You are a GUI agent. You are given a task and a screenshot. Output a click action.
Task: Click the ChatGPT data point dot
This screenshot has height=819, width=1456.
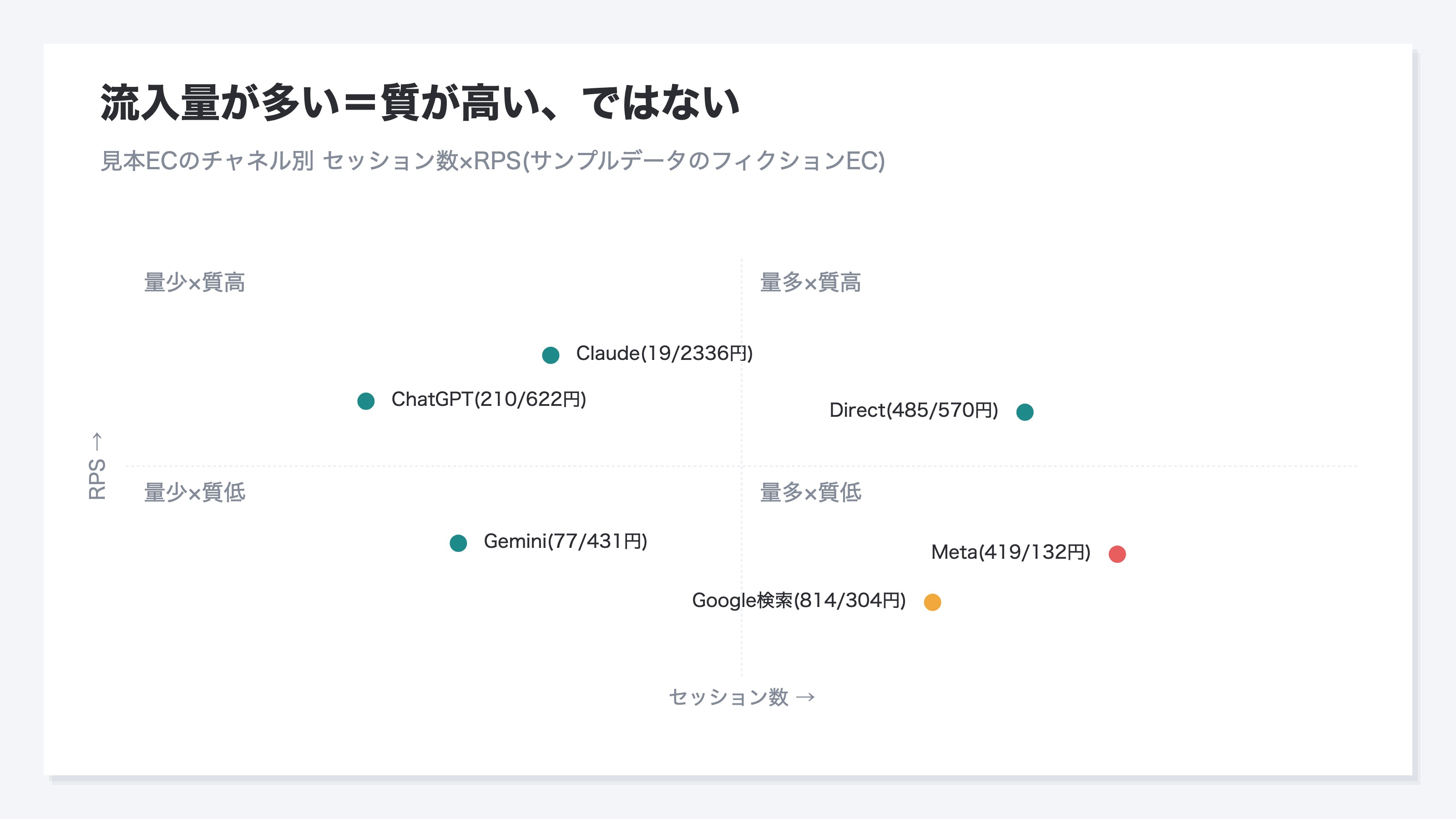point(366,401)
